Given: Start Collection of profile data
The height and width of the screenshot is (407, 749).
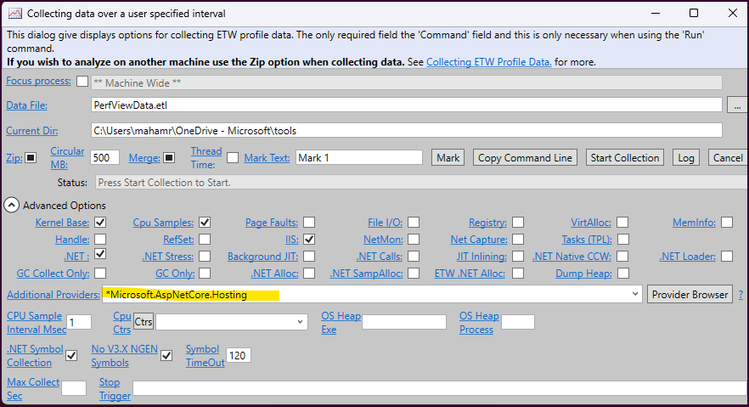Looking at the screenshot, I should click(x=625, y=158).
